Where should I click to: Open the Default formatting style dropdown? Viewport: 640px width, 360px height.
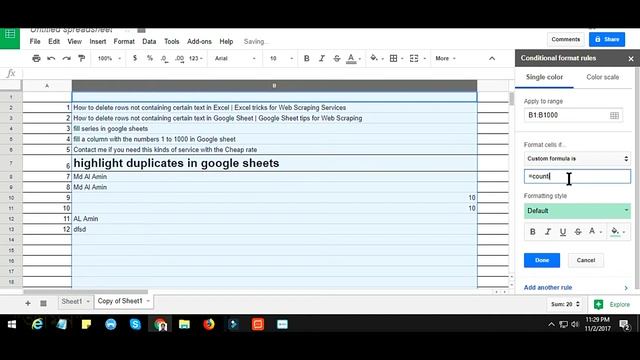tap(577, 211)
